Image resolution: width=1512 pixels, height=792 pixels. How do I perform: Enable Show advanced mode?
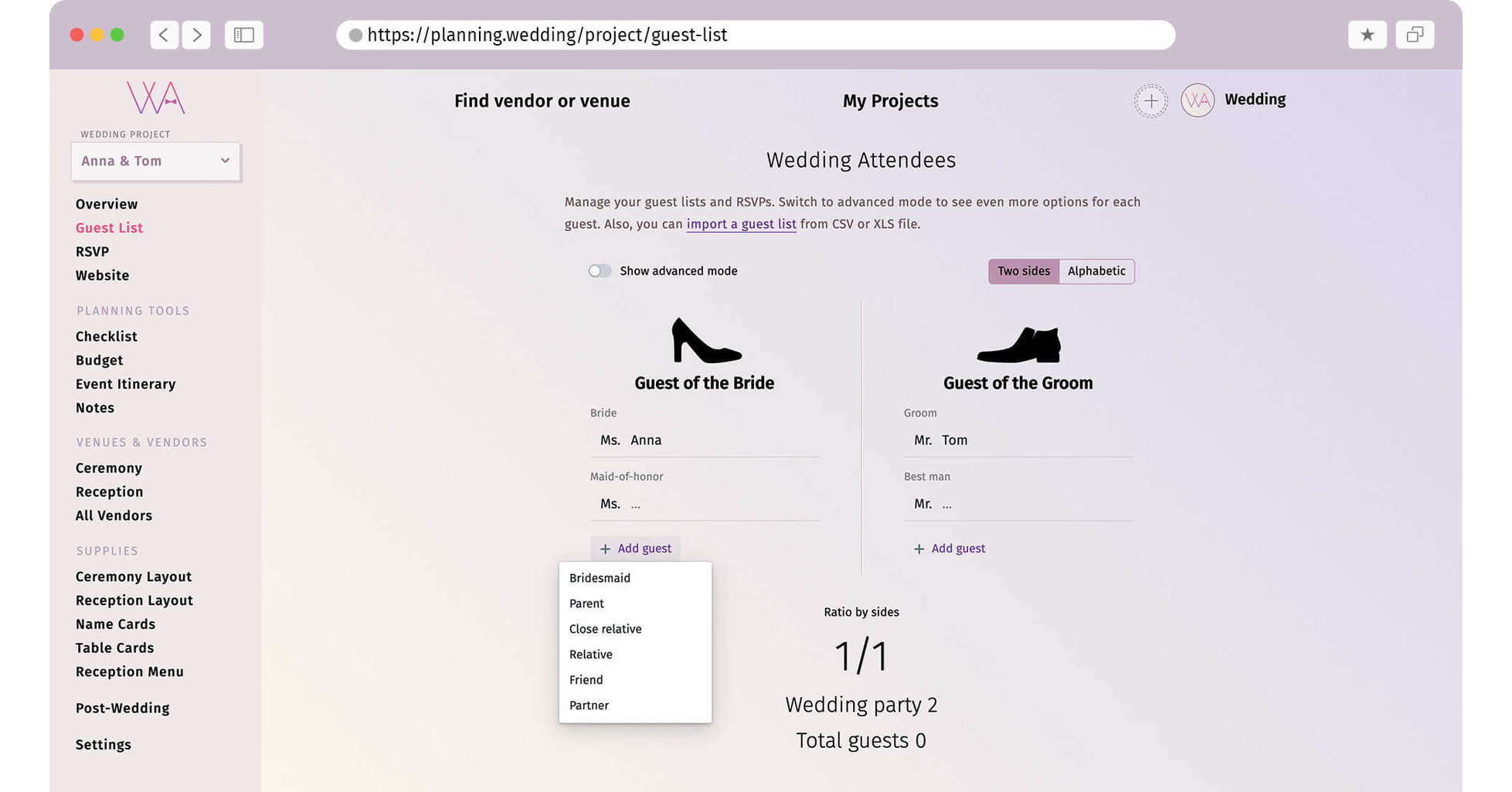[x=599, y=270]
